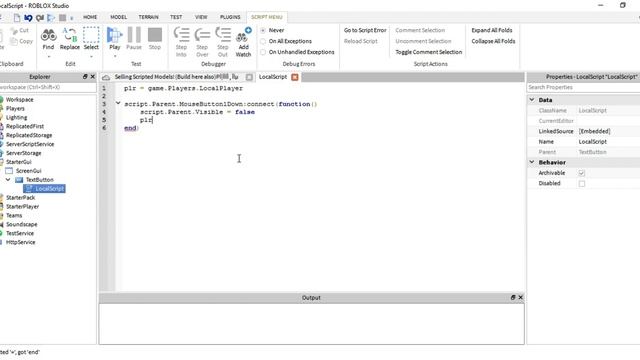Click Cut in the Clipboard group
The image size is (640, 360).
(20, 31)
